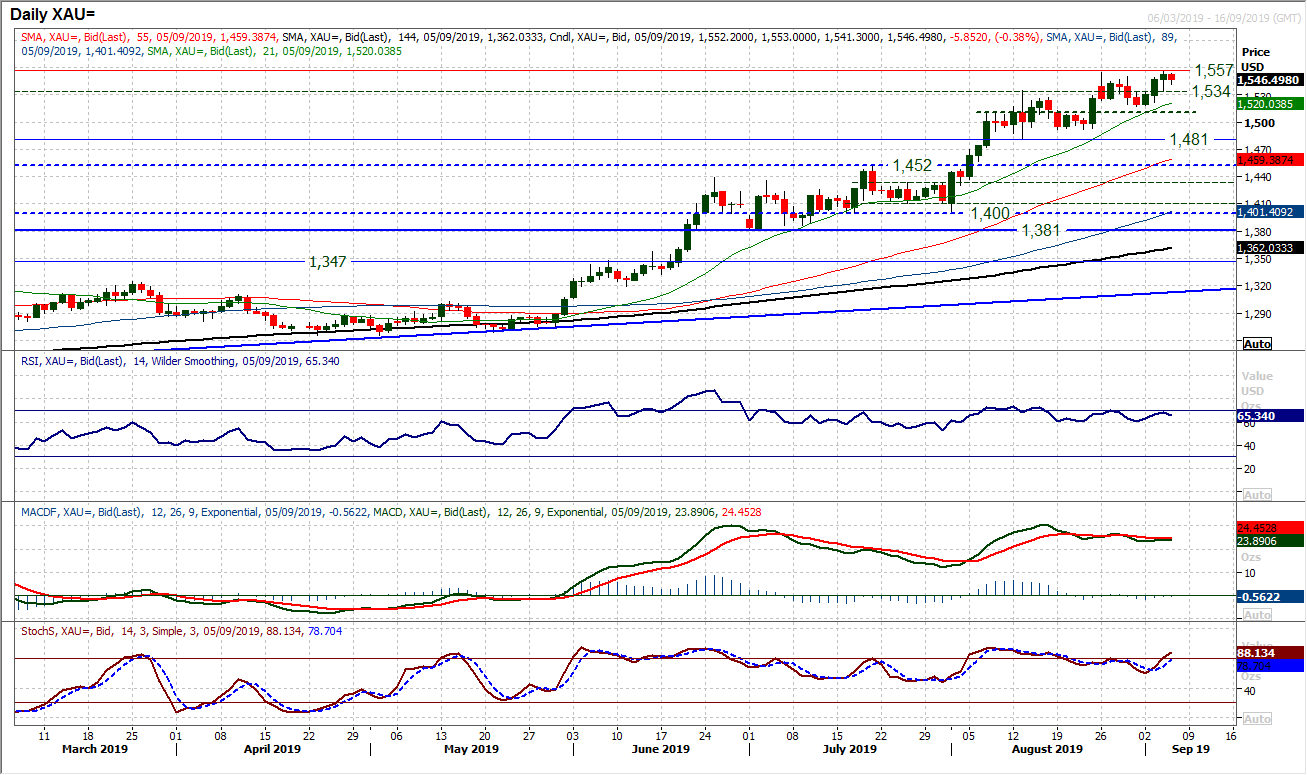Click the Auto scale button on price panel
1307x775 pixels.
tap(1257, 343)
